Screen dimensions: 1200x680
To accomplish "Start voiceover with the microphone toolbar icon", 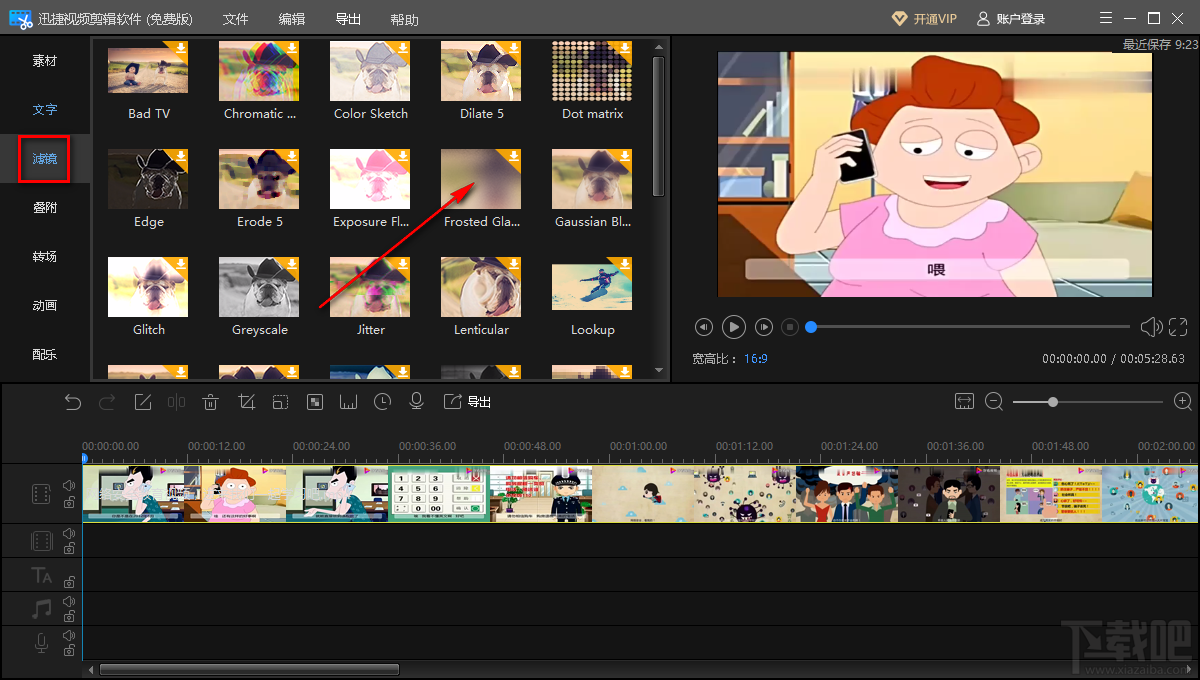I will point(417,402).
